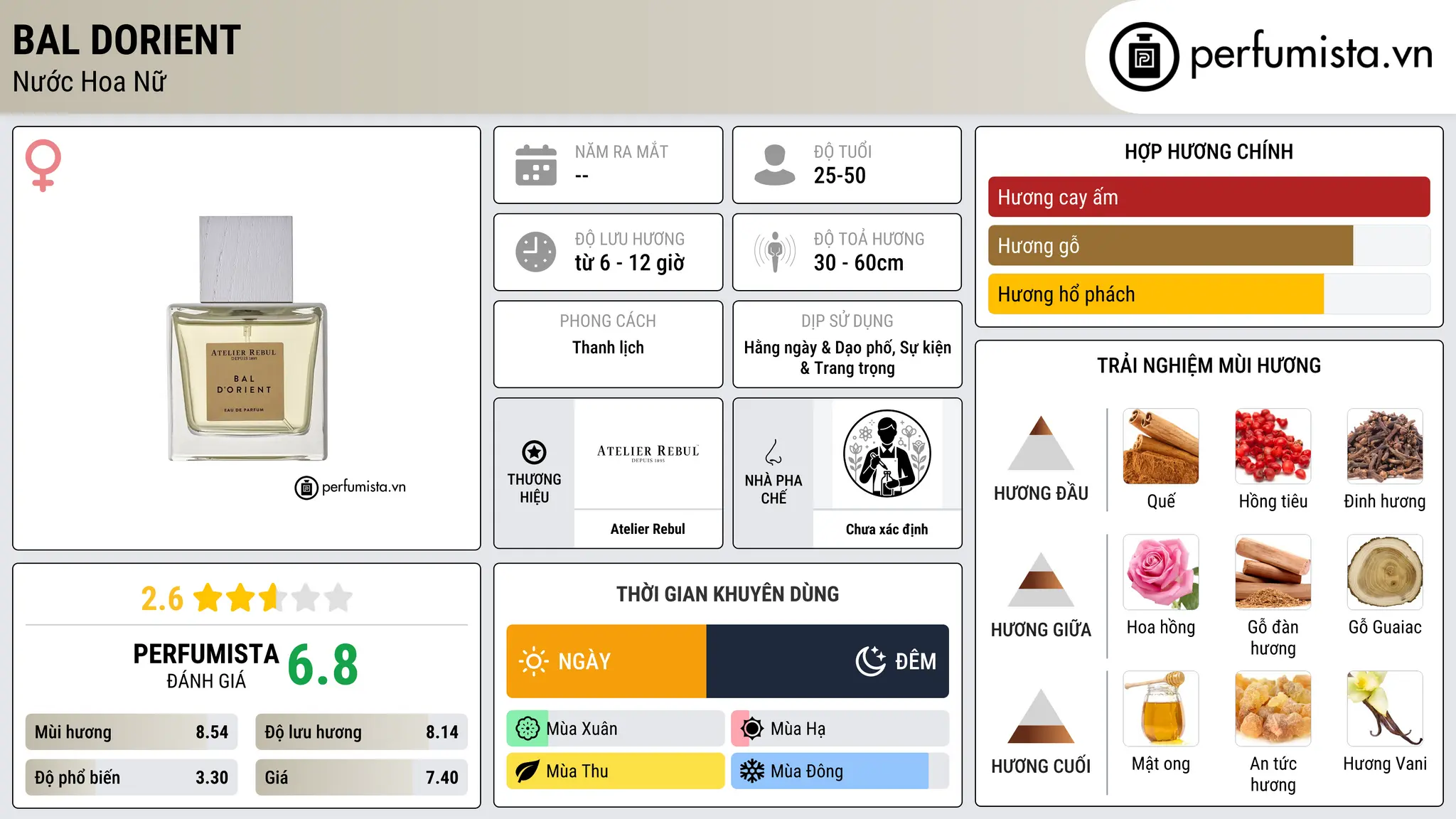Click the NĂM RA MẮT label
This screenshot has height=819, width=1456.
(621, 151)
